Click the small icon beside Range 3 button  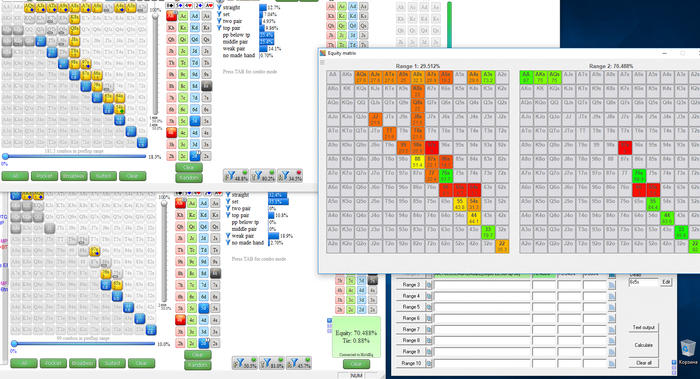point(429,285)
